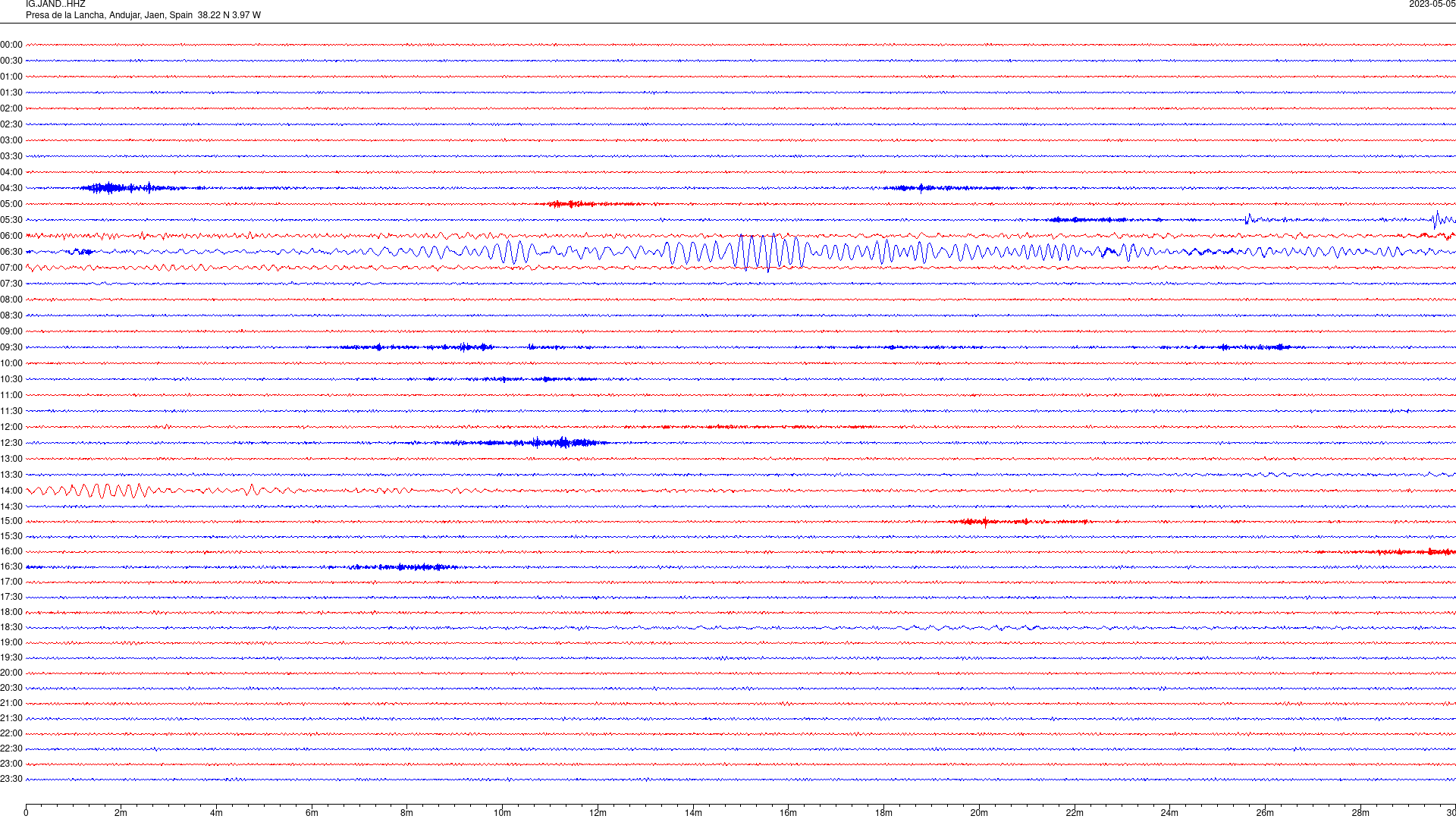
Task: Select the 02:00 time row label
Action: (11, 108)
